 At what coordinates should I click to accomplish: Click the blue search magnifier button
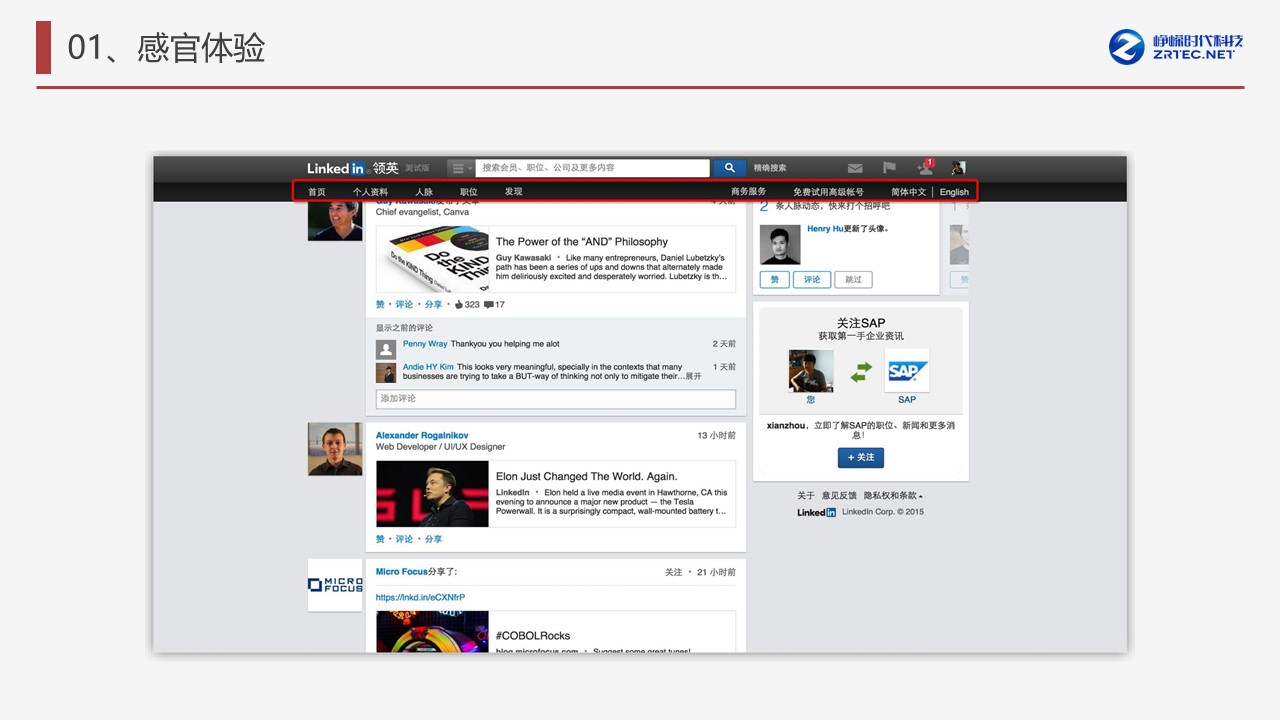click(730, 168)
